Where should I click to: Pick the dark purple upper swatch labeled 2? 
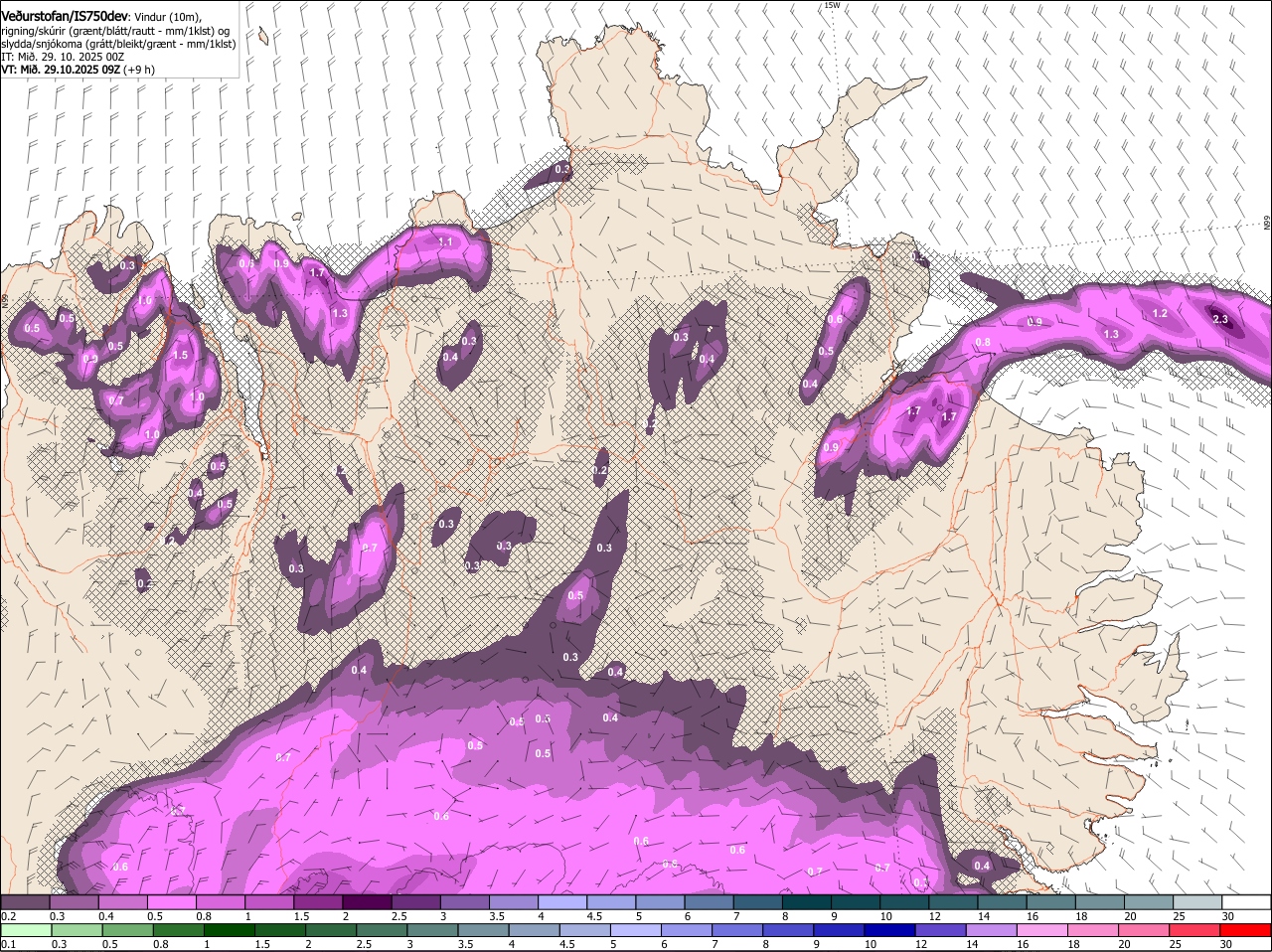[367, 901]
